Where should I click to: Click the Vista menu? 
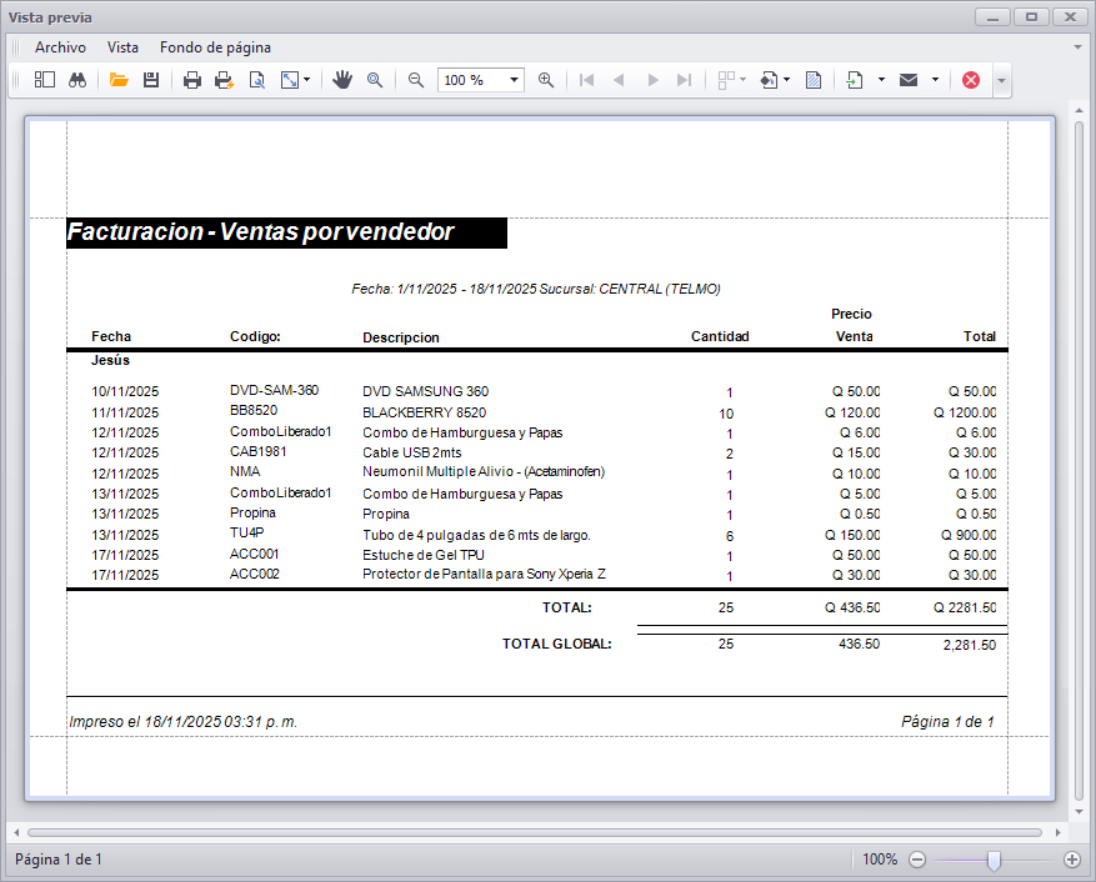[123, 47]
